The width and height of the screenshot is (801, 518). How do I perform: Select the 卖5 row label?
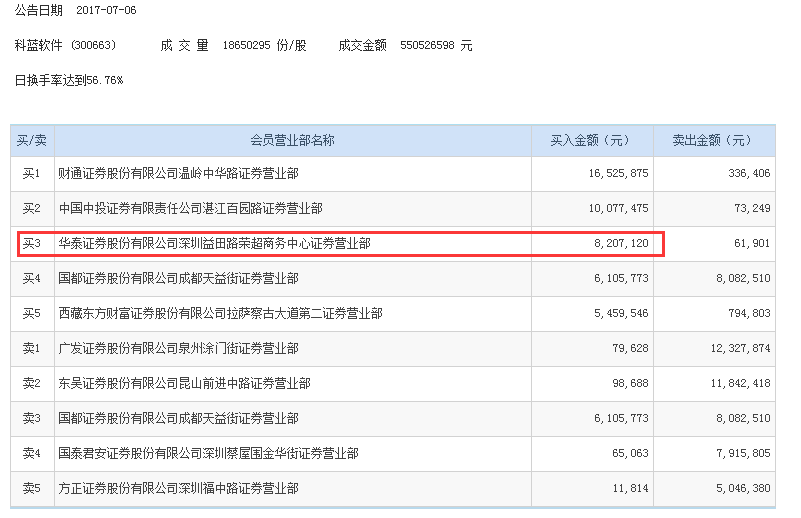pos(32,488)
